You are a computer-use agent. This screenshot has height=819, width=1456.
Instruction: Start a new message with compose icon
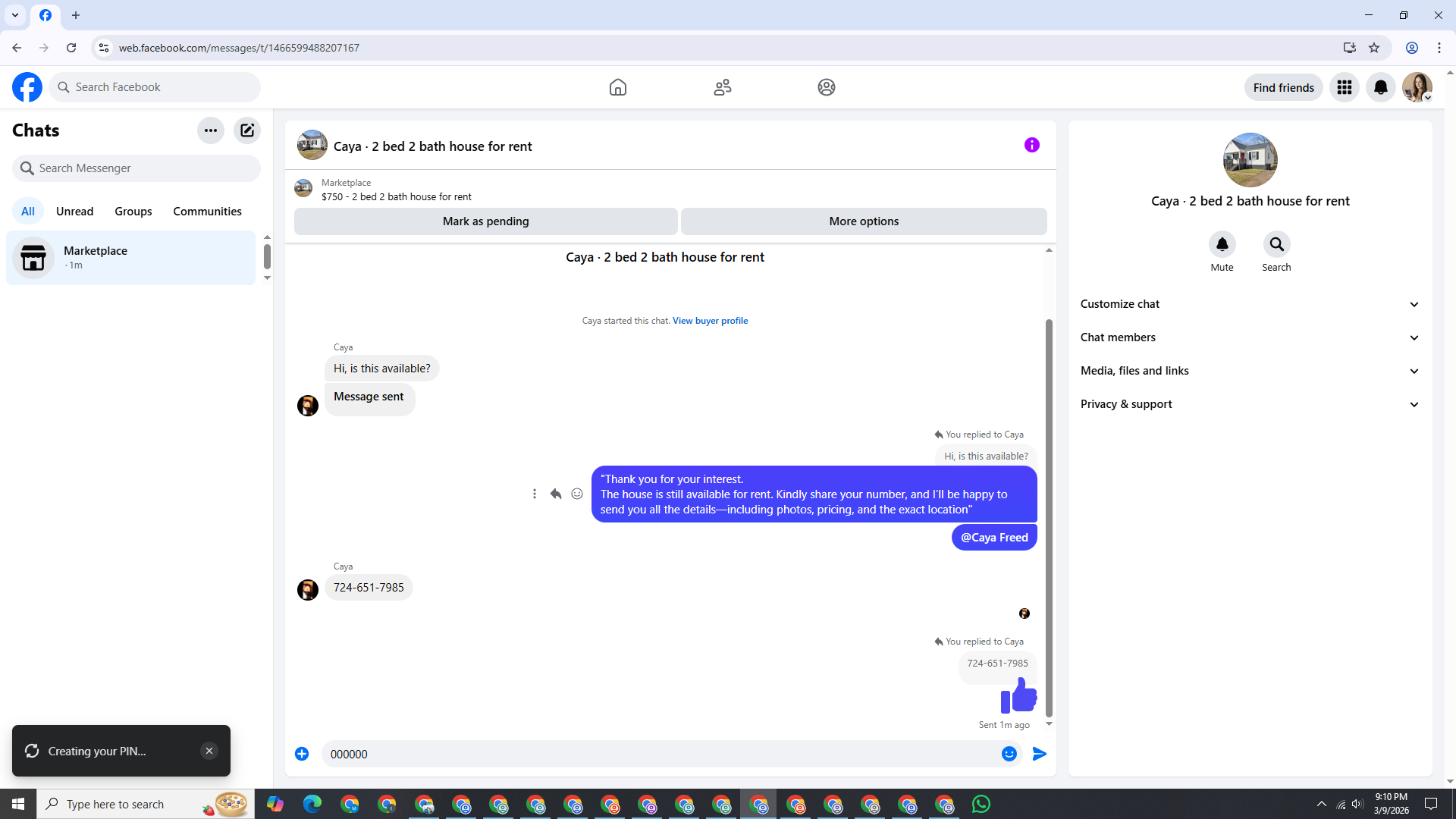tap(247, 130)
